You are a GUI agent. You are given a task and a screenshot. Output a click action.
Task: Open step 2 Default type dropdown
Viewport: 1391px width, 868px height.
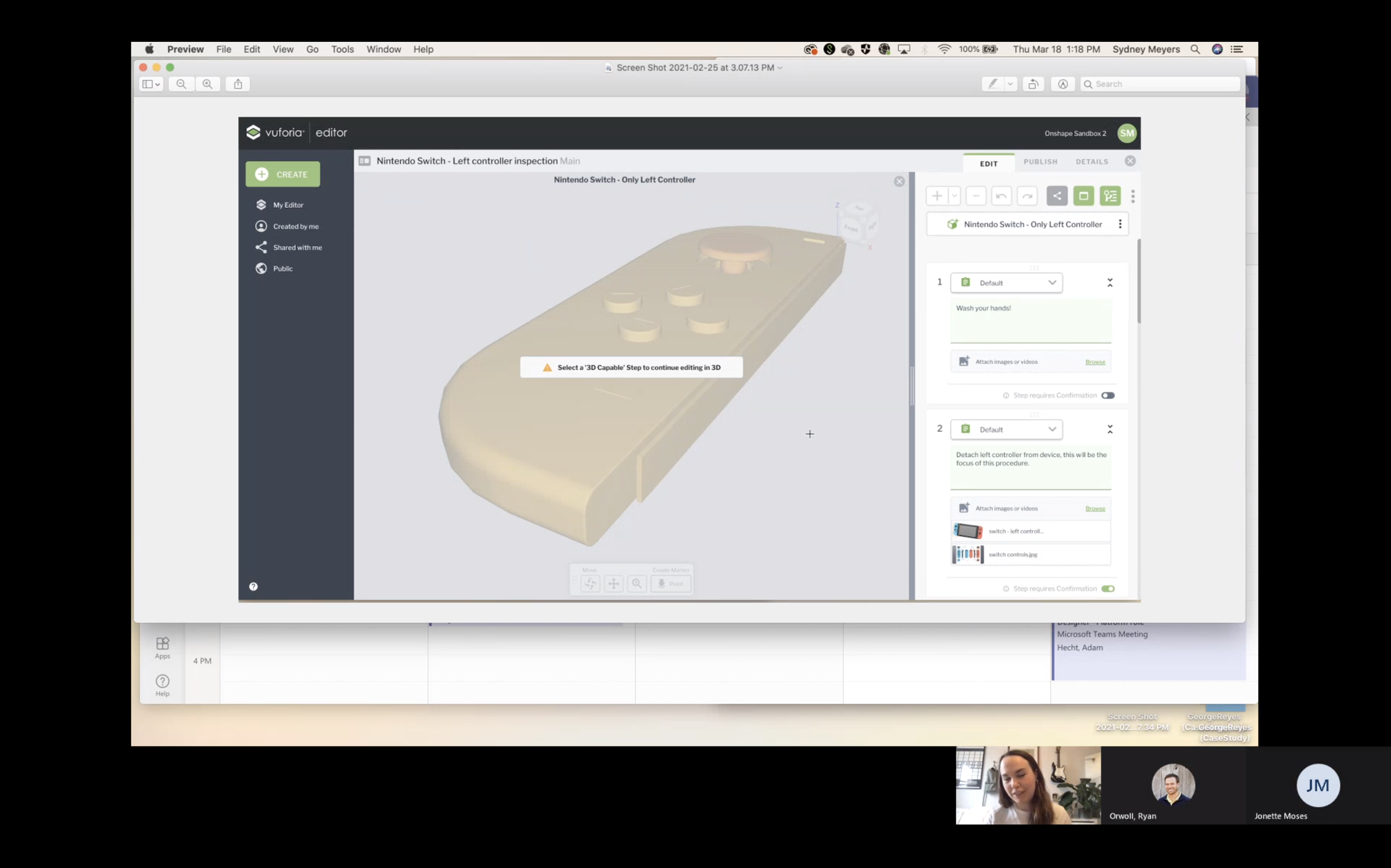coord(1006,429)
